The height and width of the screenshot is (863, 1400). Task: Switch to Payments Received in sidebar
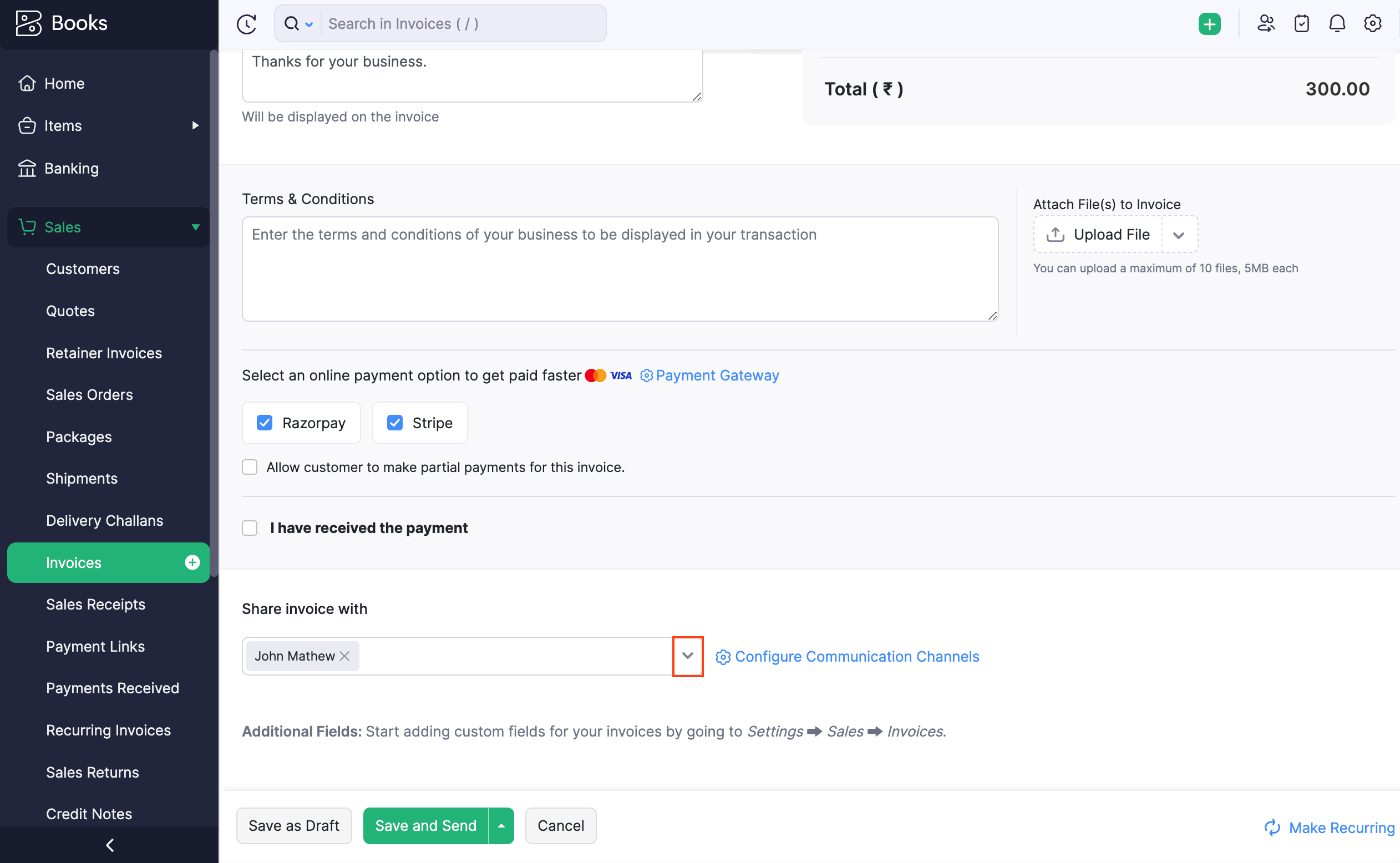click(x=113, y=688)
